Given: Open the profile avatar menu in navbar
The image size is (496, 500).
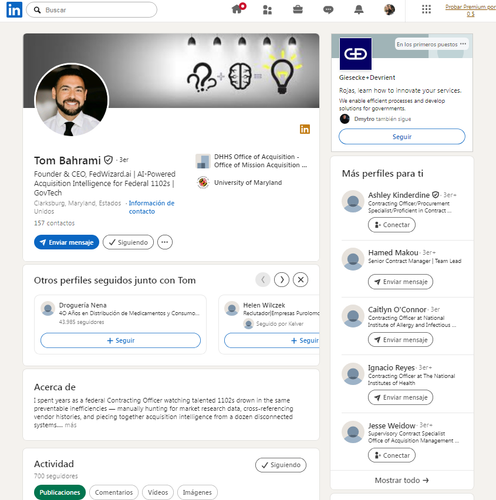Looking at the screenshot, I should pyautogui.click(x=389, y=9).
